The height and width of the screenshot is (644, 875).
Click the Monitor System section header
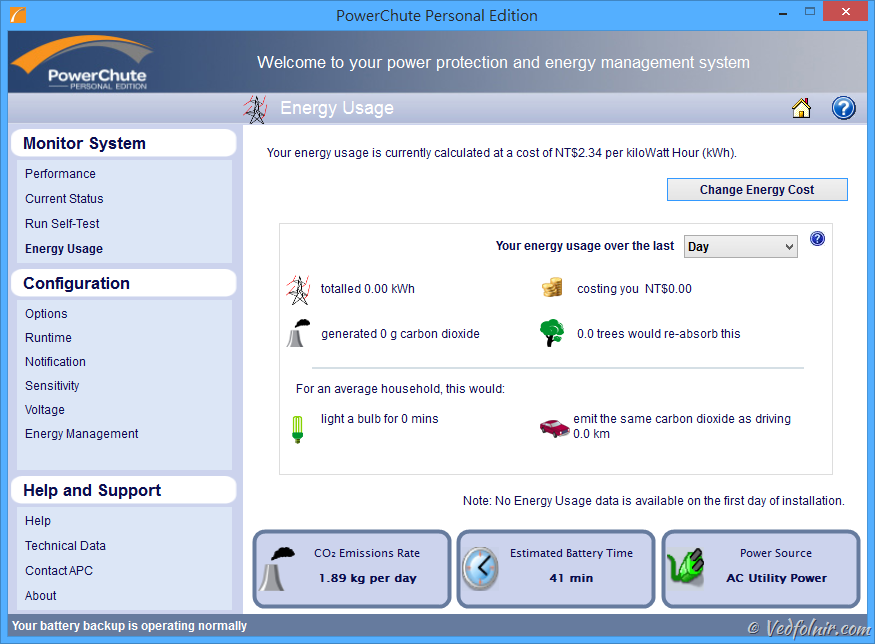coord(124,143)
